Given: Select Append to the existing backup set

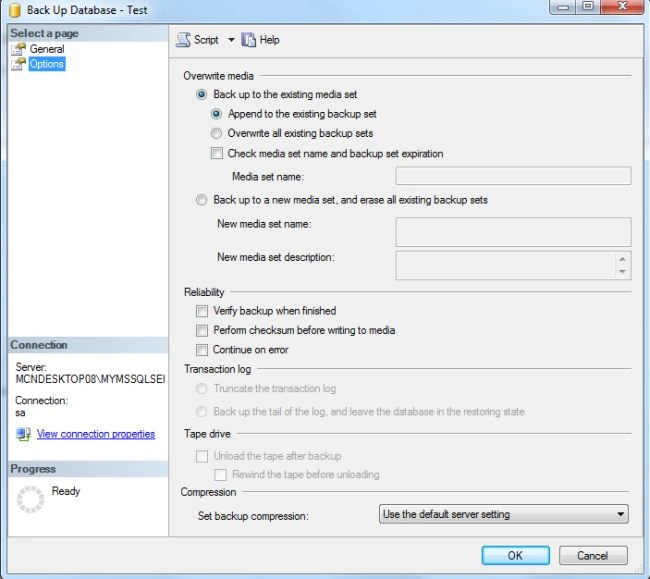Looking at the screenshot, I should 216,114.
